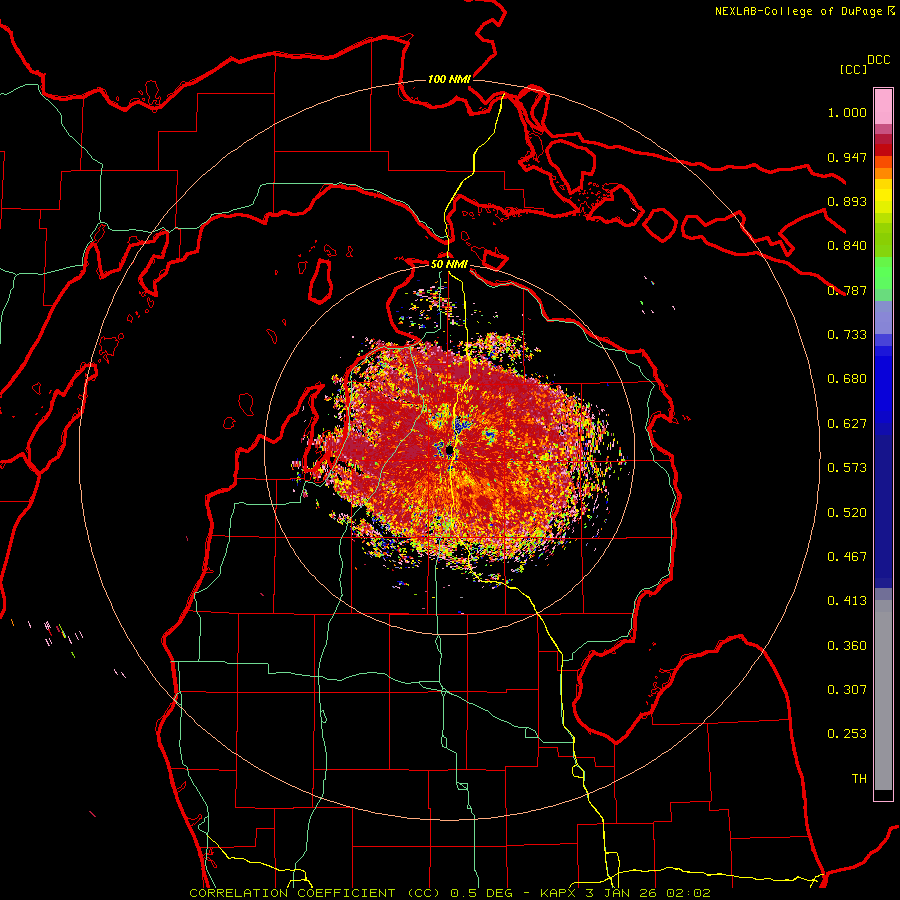Screen dimensions: 900x900
Task: Click the 0.360 legend value
Action: pos(847,646)
